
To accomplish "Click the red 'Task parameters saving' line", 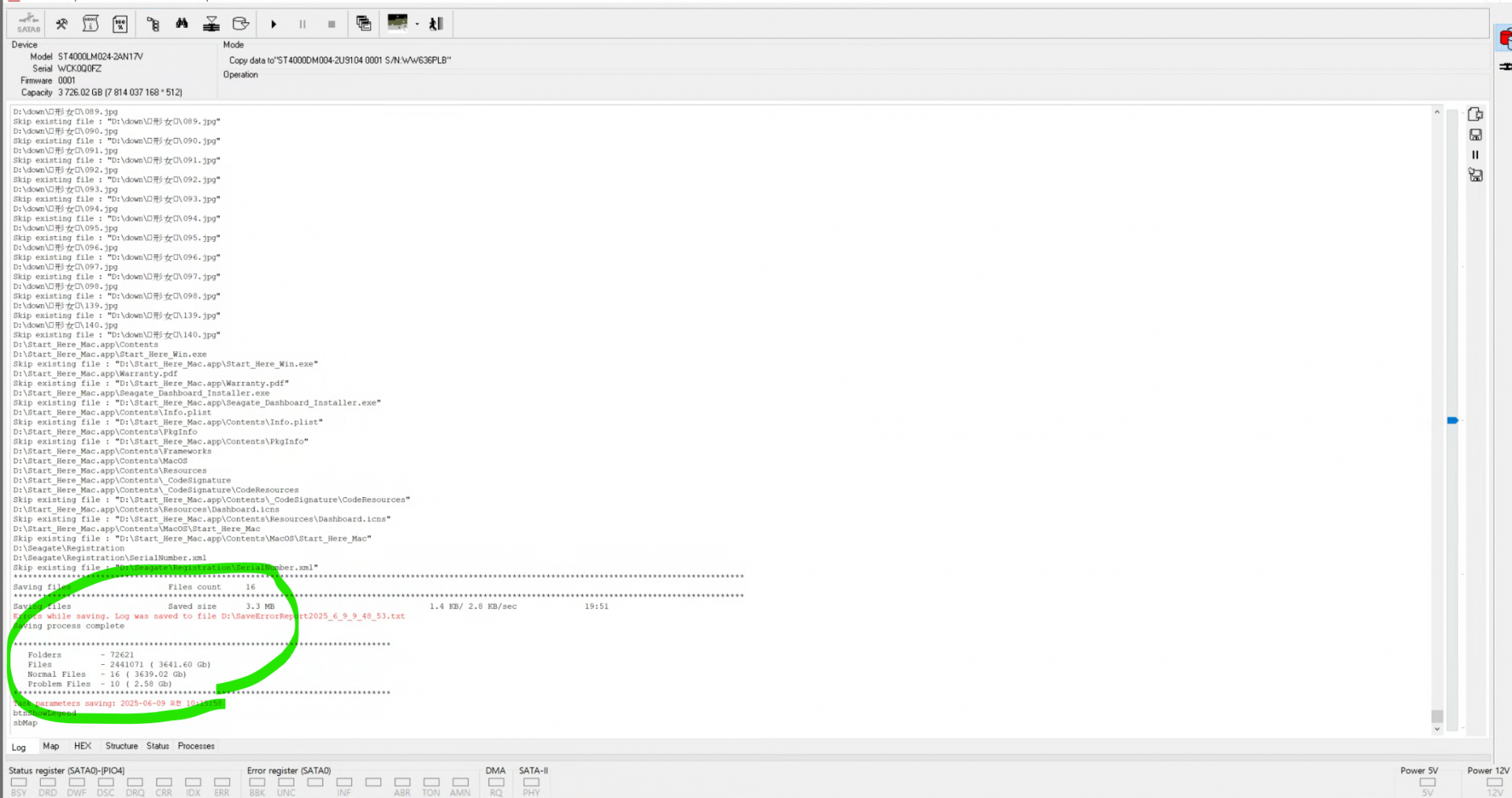I will 118,703.
